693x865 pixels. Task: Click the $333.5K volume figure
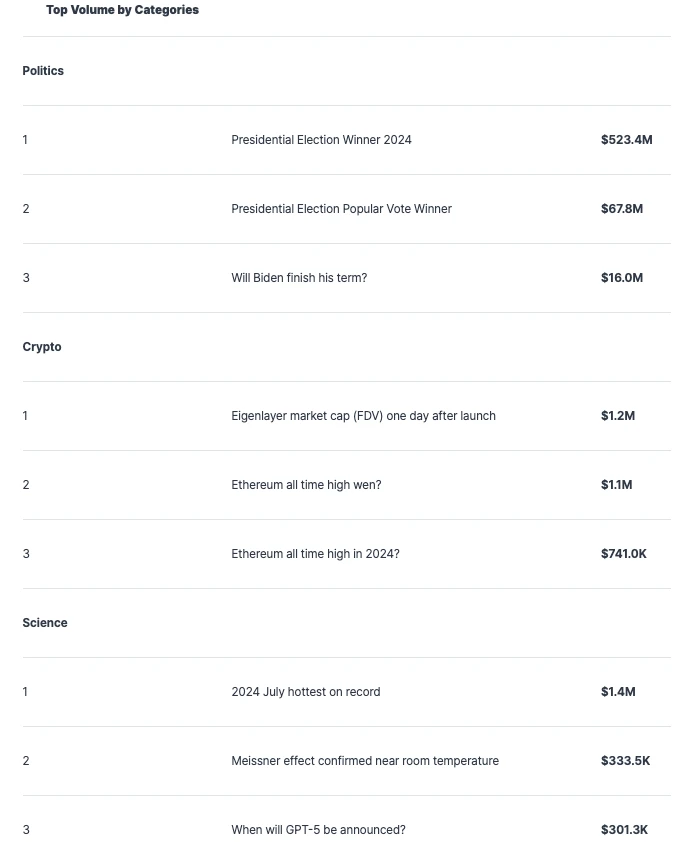[625, 761]
